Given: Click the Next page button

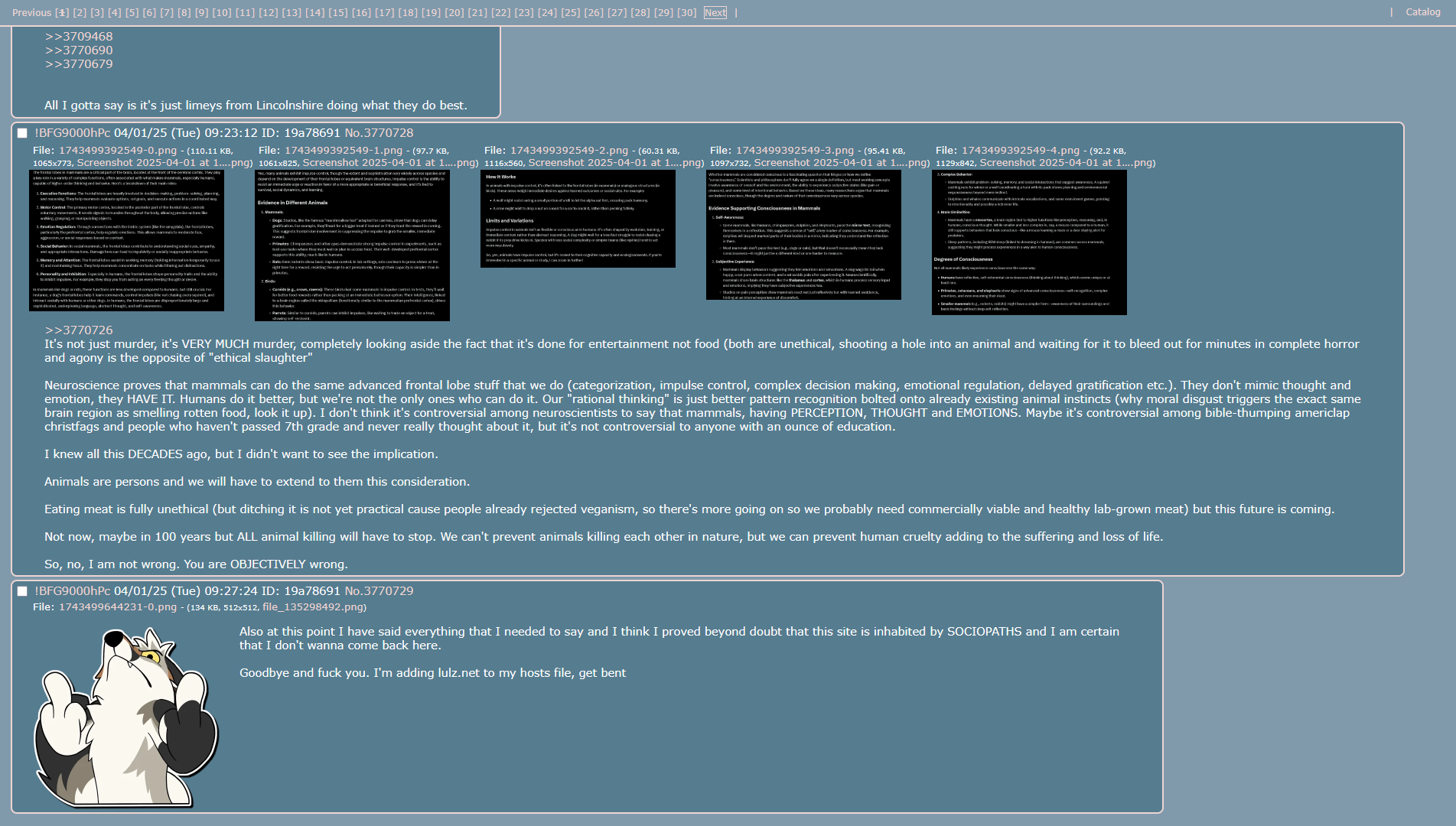Looking at the screenshot, I should pos(715,12).
